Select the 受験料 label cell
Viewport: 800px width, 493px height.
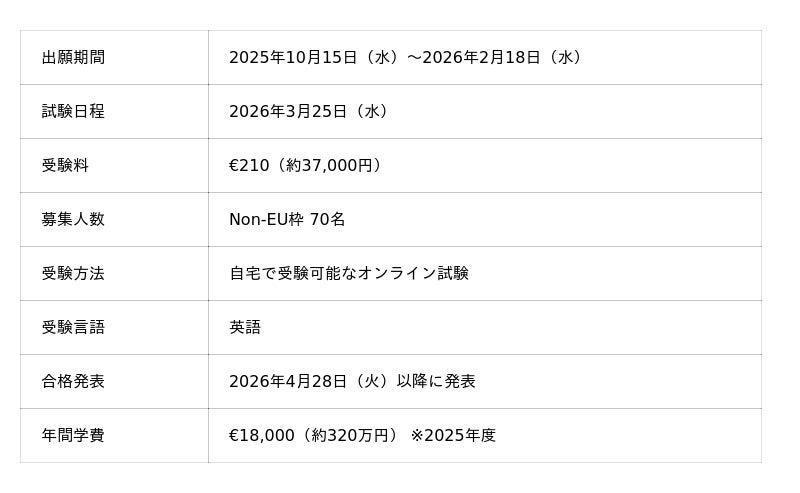65,165
